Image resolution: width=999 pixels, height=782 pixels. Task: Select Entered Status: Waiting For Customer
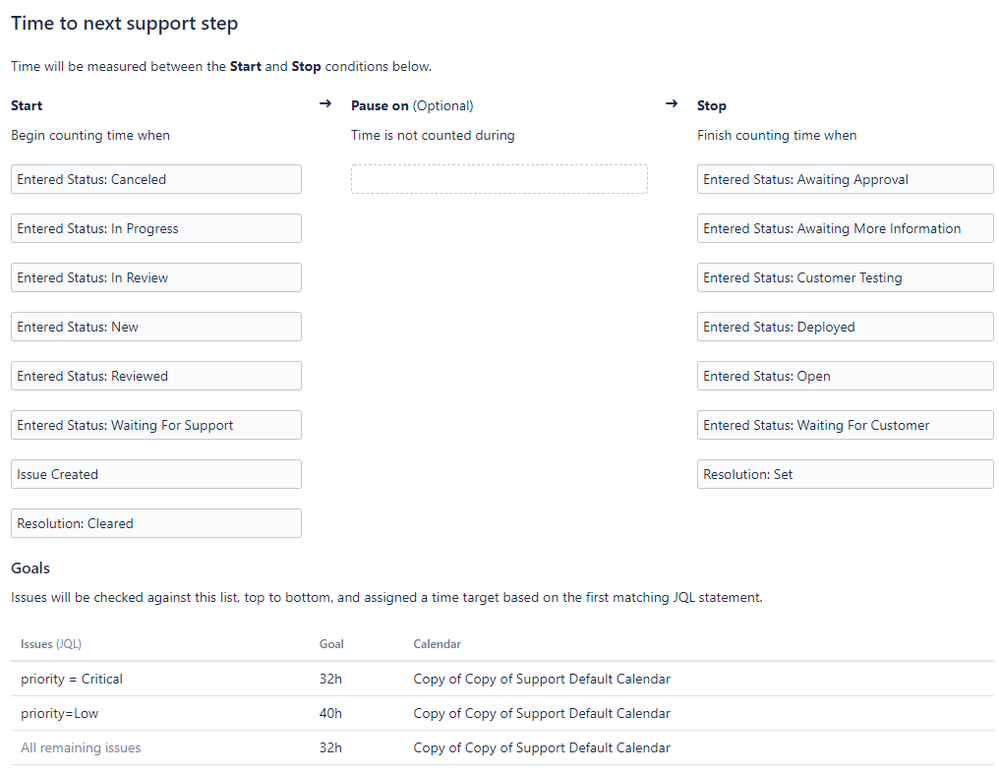(845, 425)
